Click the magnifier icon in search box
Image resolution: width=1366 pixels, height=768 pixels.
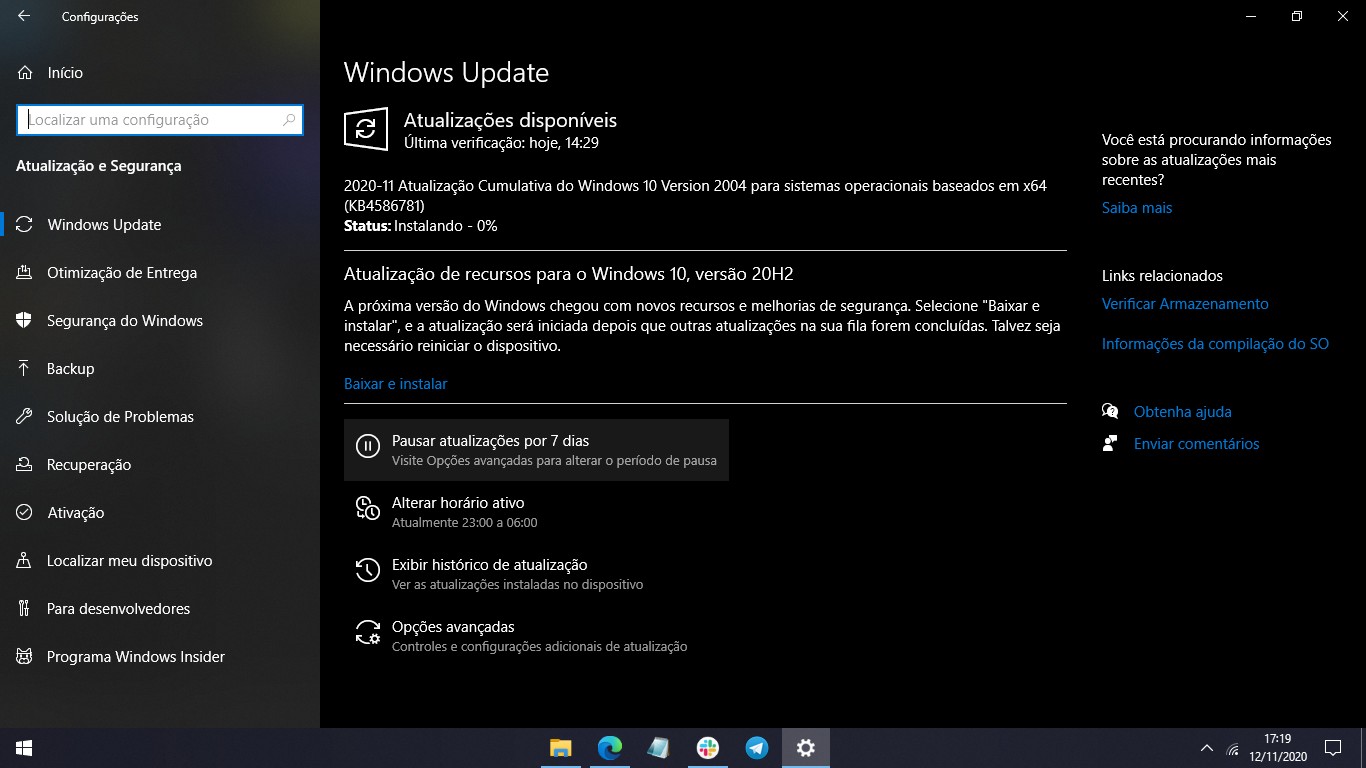[x=289, y=119]
